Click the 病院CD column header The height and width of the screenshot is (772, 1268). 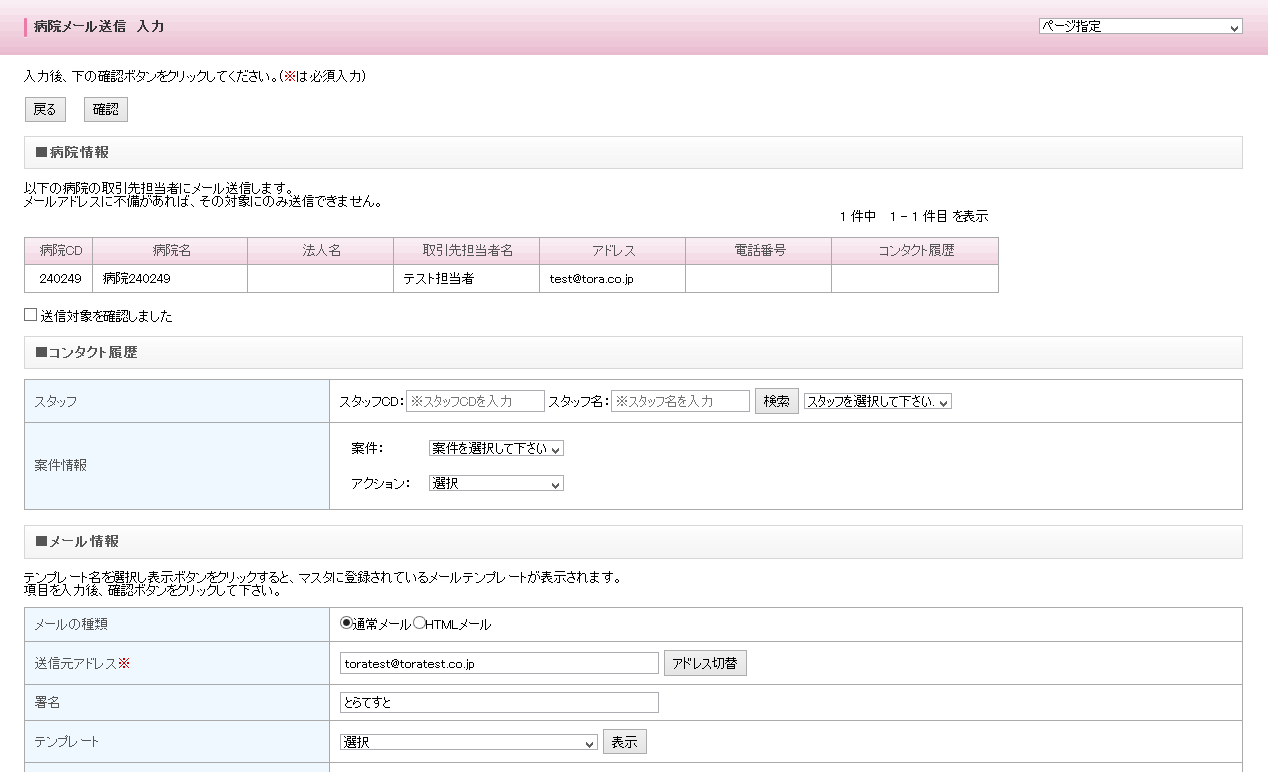pyautogui.click(x=59, y=251)
